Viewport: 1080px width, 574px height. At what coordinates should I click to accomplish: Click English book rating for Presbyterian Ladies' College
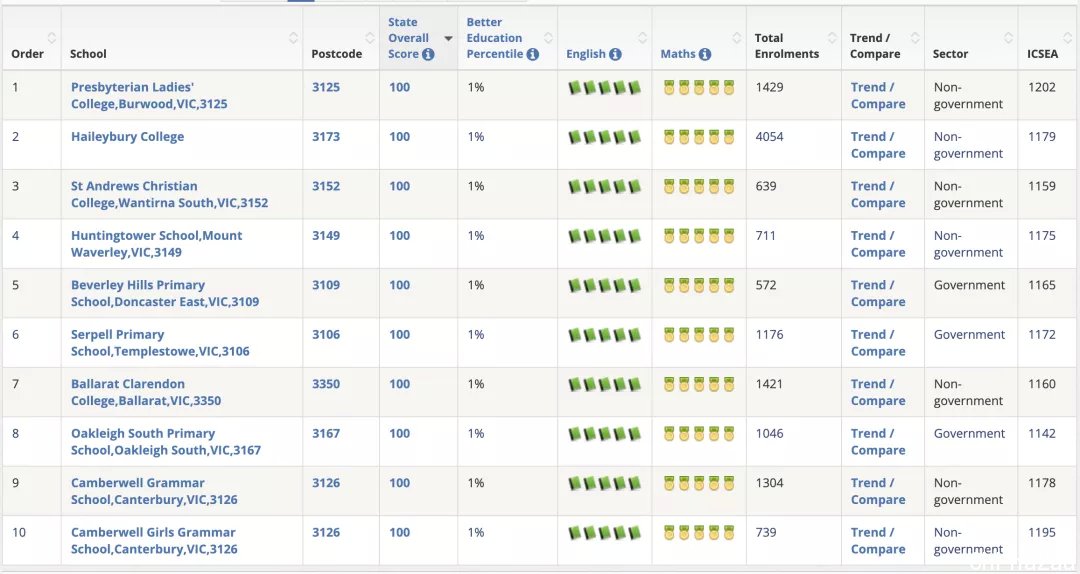(605, 88)
